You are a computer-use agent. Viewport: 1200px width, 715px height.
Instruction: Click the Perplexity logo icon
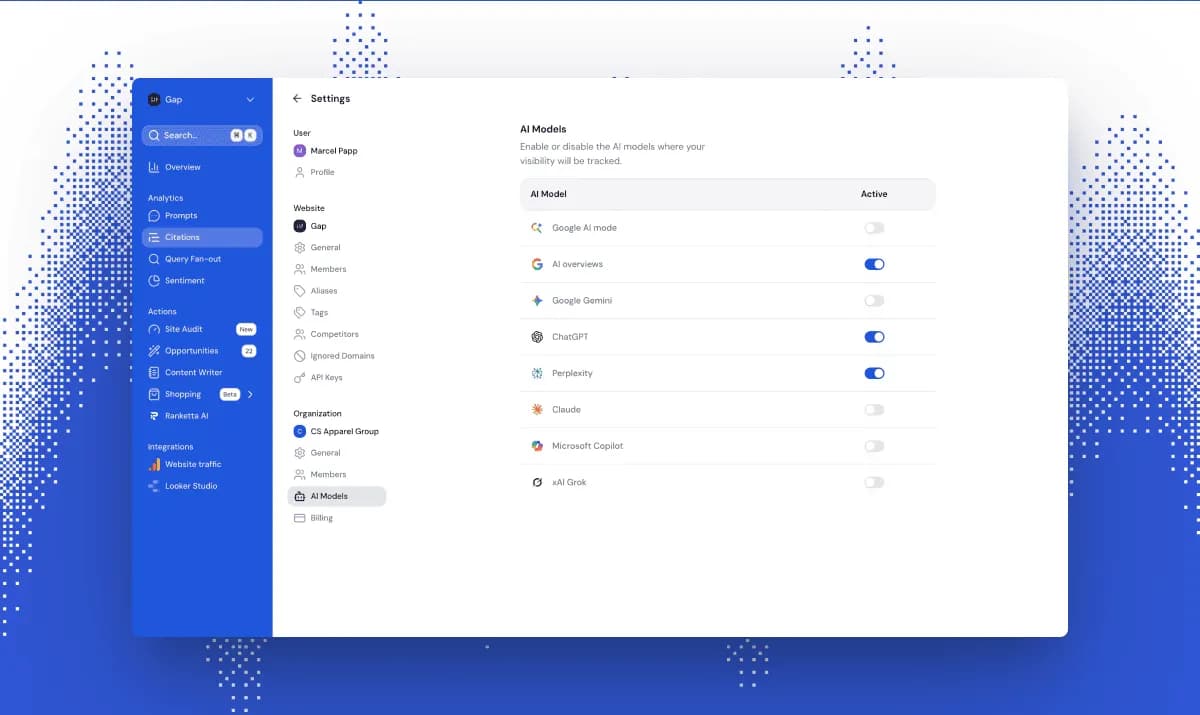pyautogui.click(x=537, y=373)
